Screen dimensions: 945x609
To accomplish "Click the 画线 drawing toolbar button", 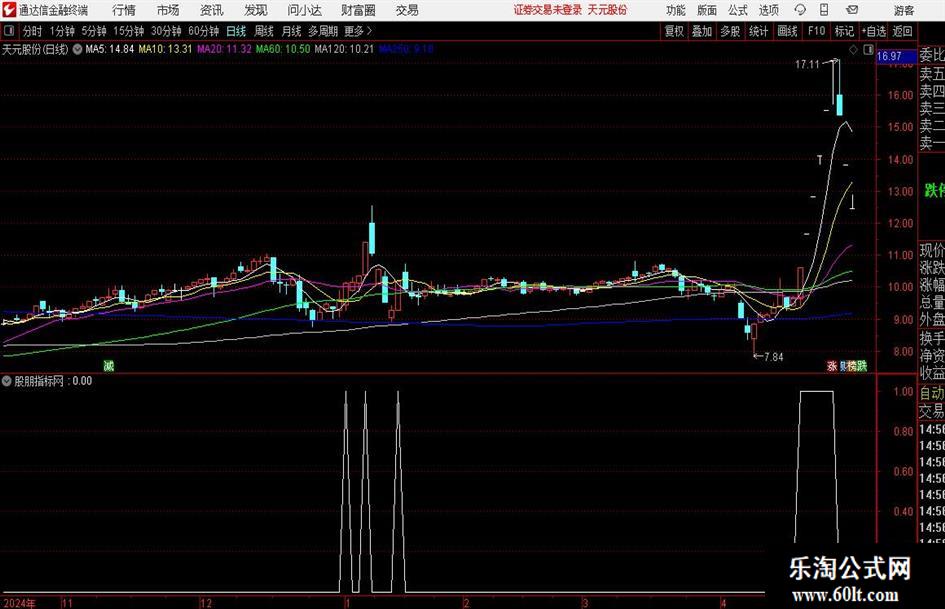I will tap(787, 31).
